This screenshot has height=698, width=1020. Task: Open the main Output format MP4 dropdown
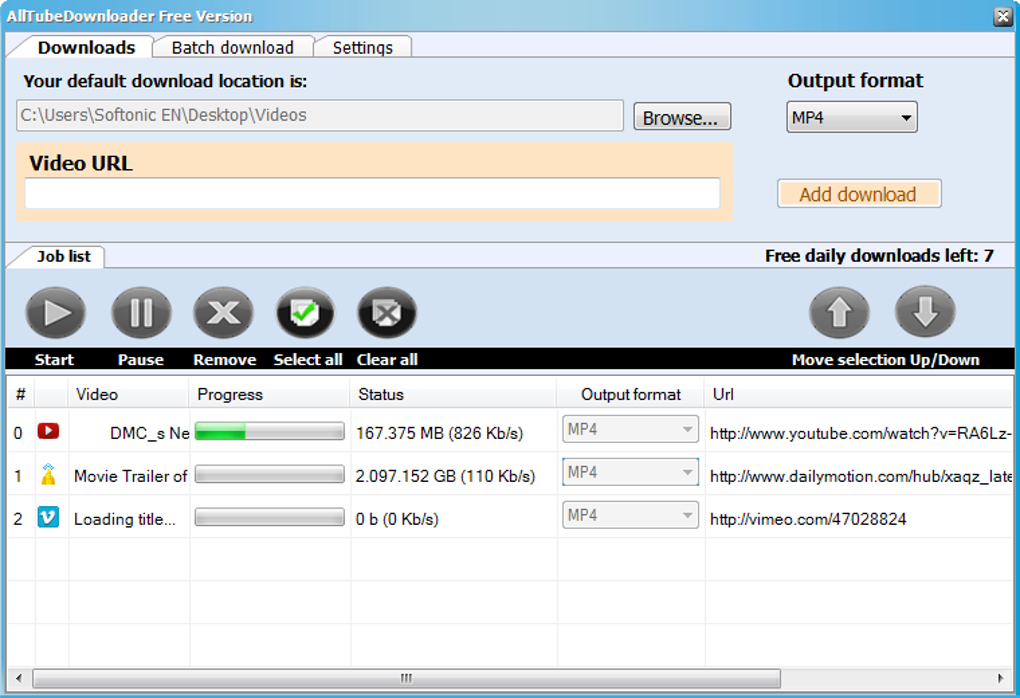tap(852, 117)
